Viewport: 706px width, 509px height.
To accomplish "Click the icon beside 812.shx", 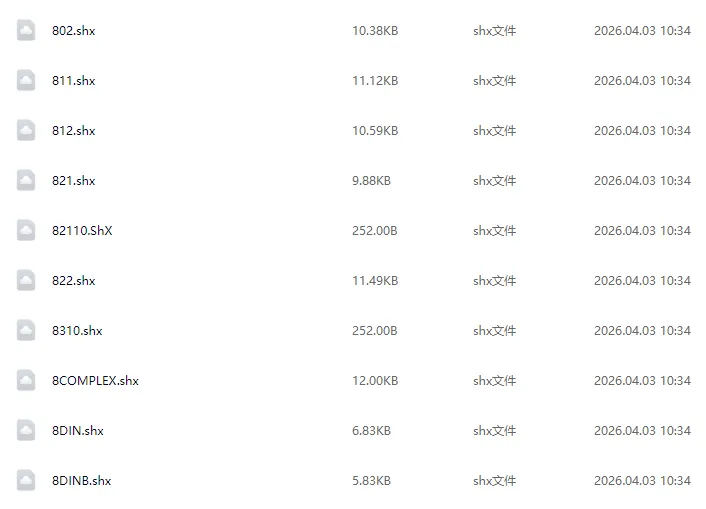I will coord(26,130).
